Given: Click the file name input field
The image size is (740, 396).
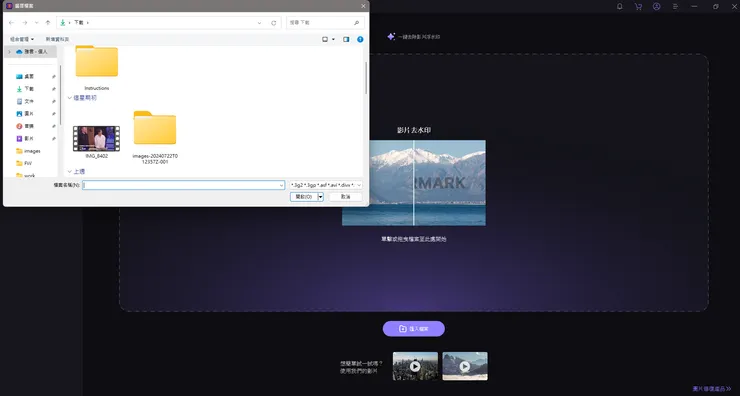Looking at the screenshot, I should pos(184,185).
